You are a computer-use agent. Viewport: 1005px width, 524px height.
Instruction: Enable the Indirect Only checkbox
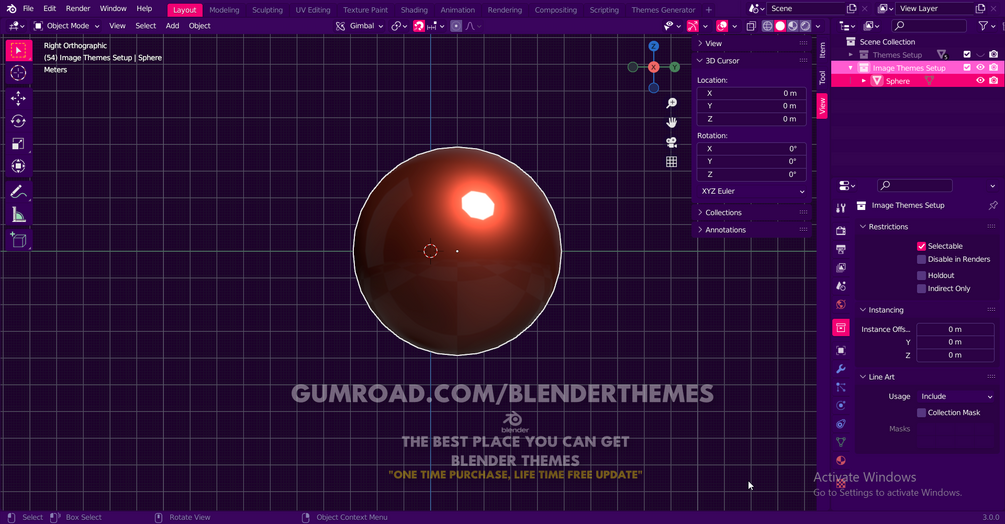pos(922,289)
